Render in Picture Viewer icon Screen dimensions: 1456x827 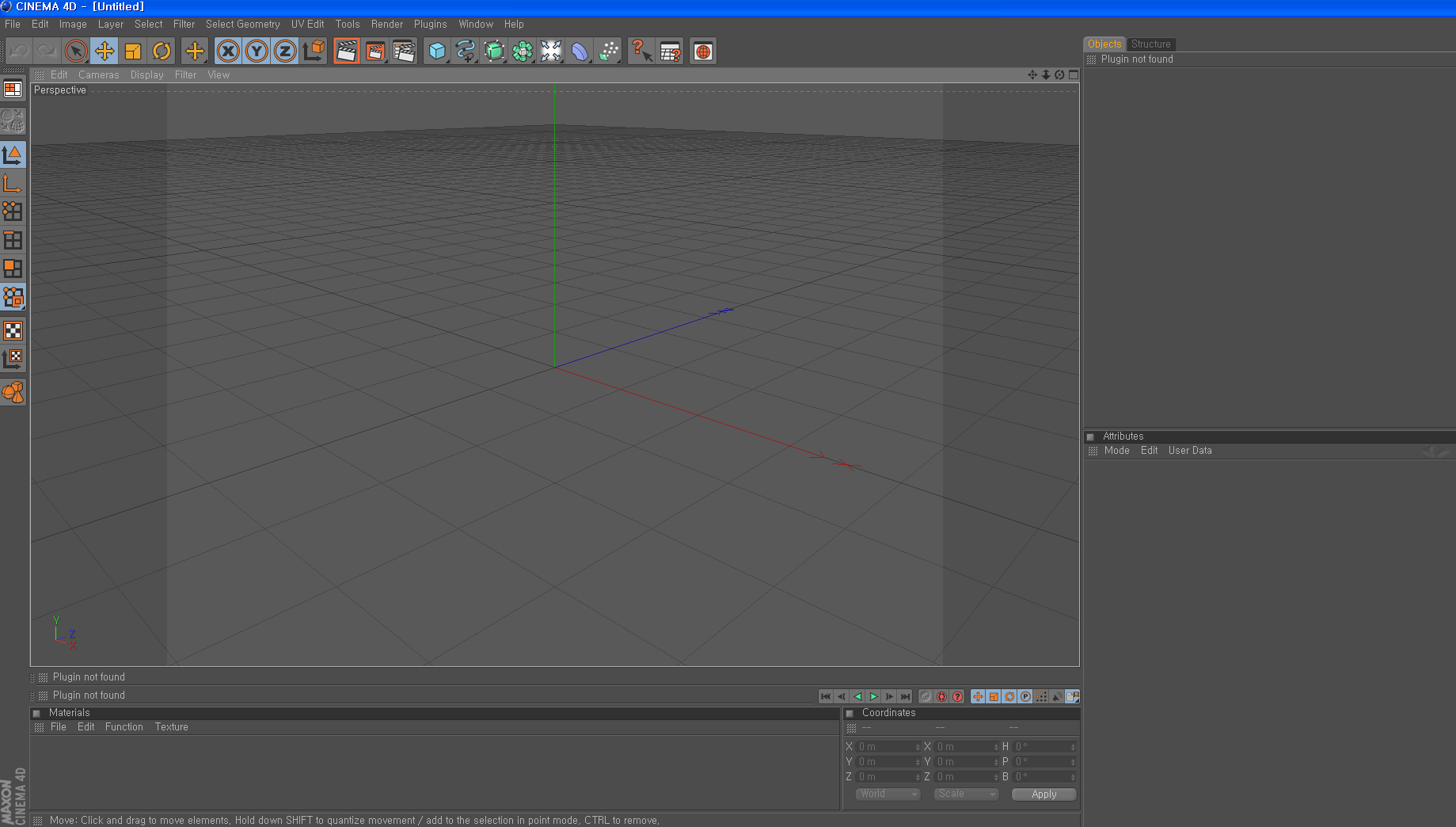tap(374, 51)
